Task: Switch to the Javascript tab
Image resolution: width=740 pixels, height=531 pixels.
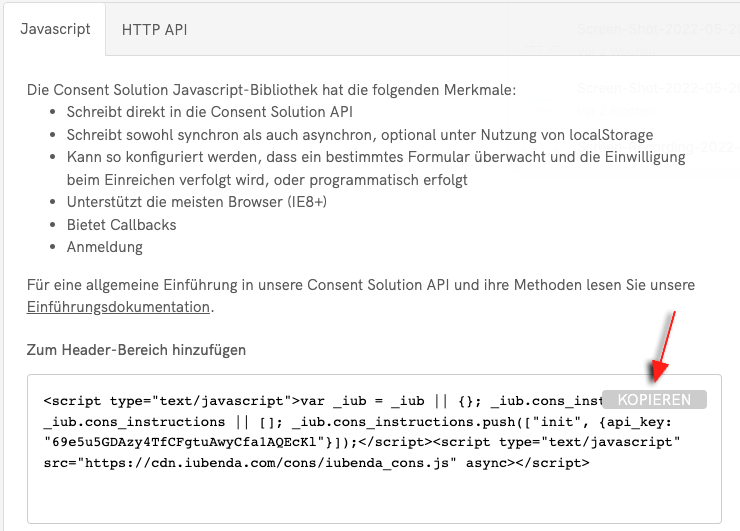Action: 55,29
